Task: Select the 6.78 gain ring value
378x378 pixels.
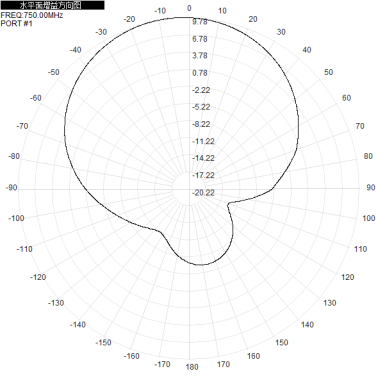Action: 200,39
